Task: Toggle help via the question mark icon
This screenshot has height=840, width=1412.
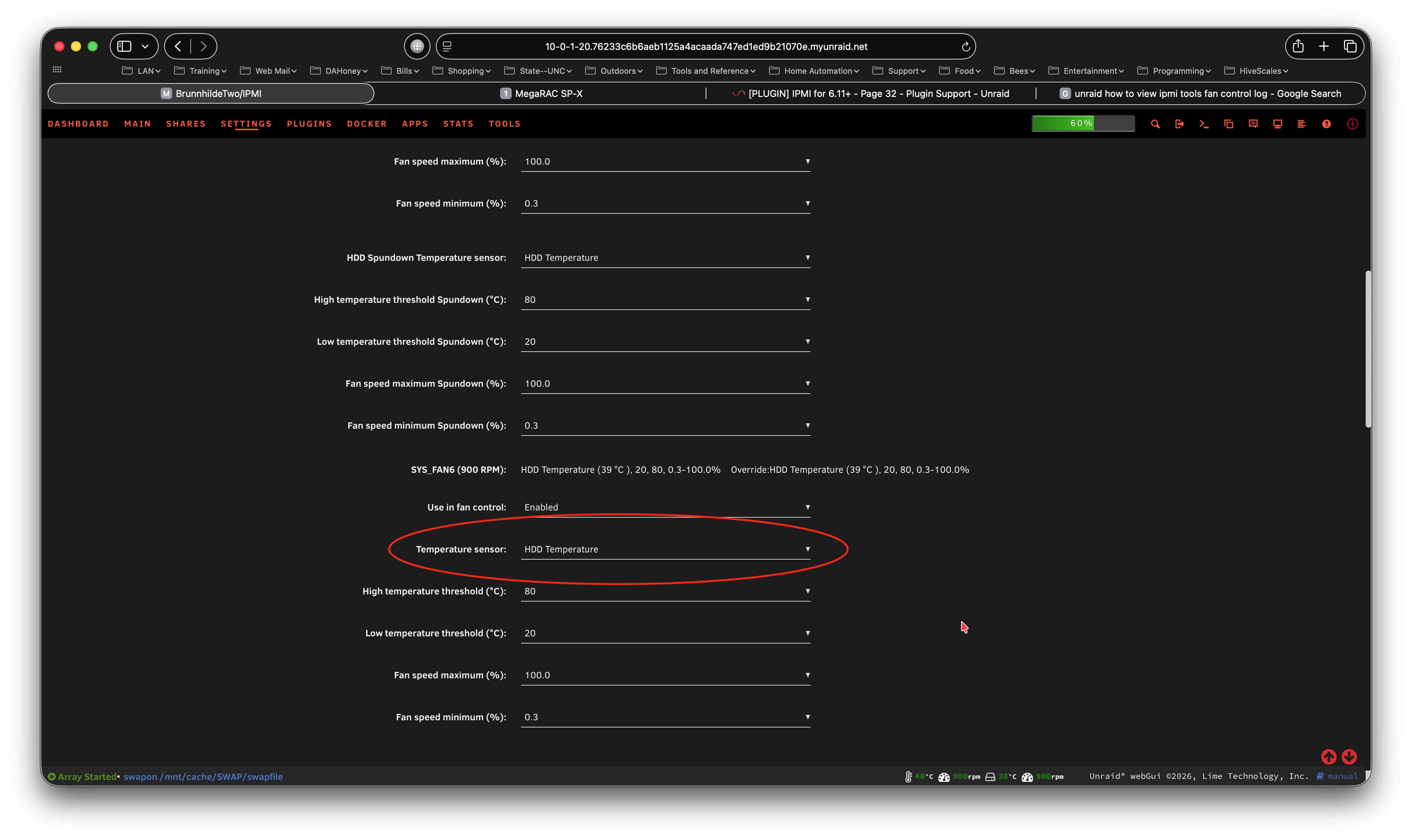Action: [x=1327, y=124]
